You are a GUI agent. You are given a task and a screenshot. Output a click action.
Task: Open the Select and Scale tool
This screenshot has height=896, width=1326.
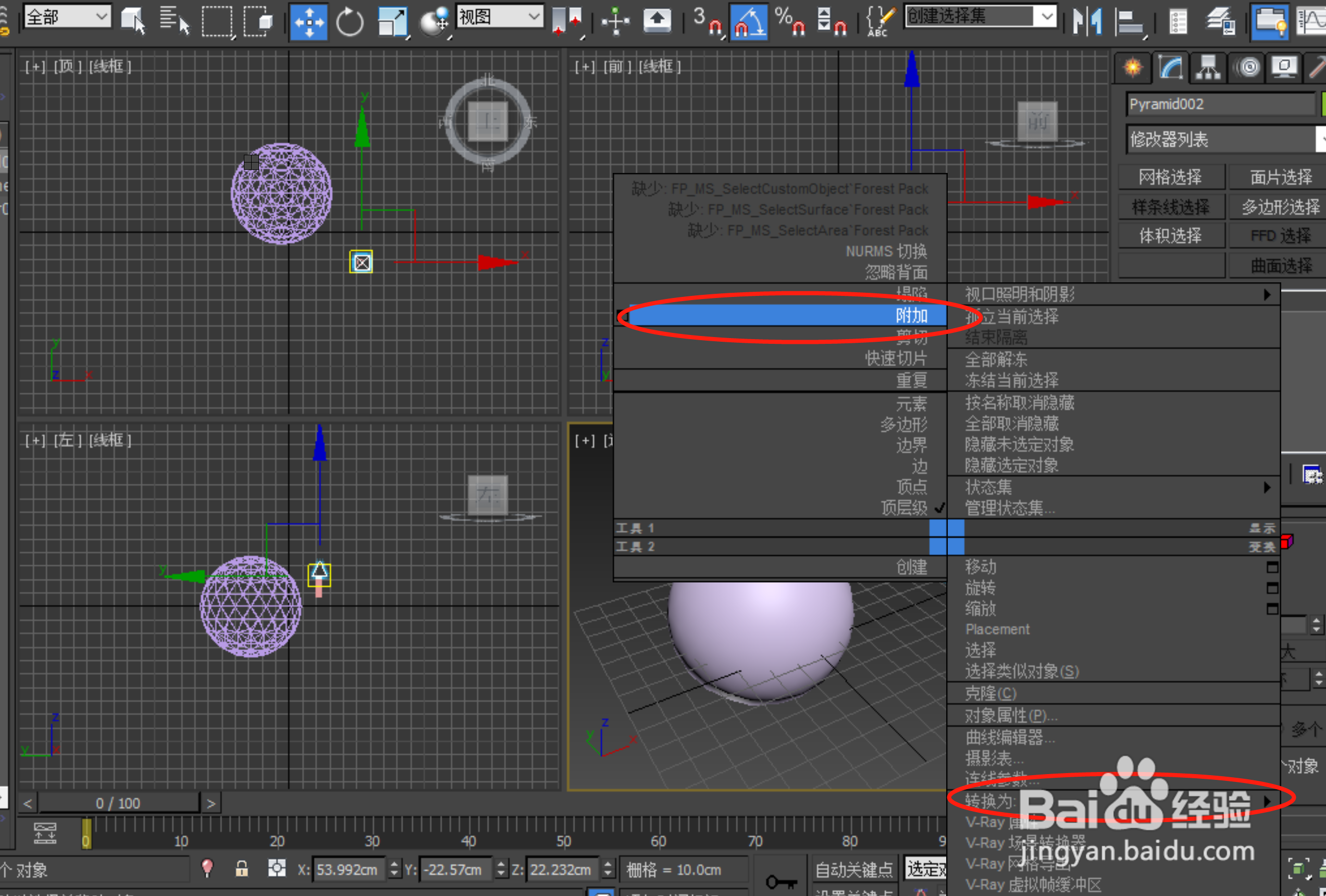click(x=392, y=22)
